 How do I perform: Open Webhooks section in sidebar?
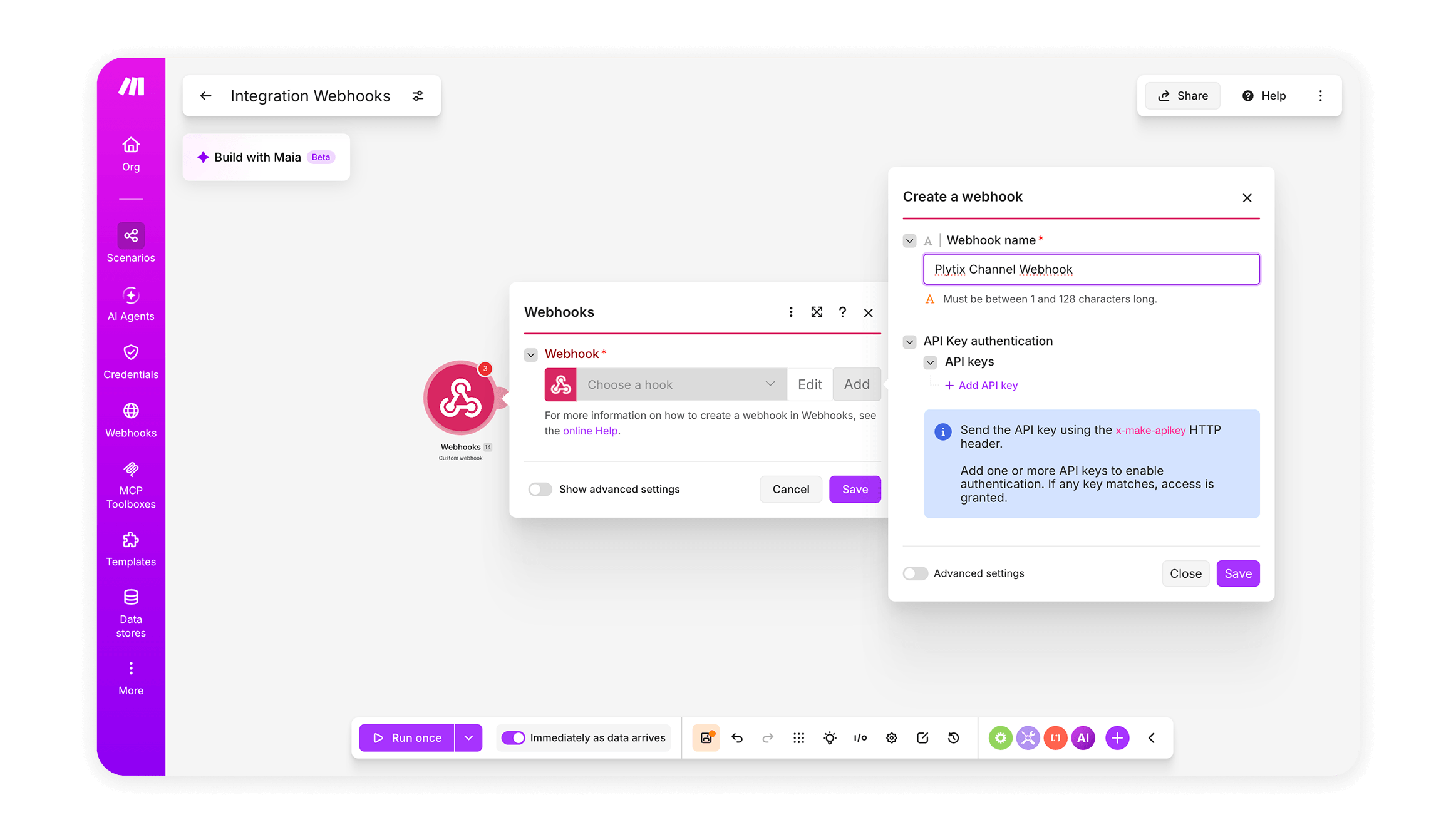(131, 420)
